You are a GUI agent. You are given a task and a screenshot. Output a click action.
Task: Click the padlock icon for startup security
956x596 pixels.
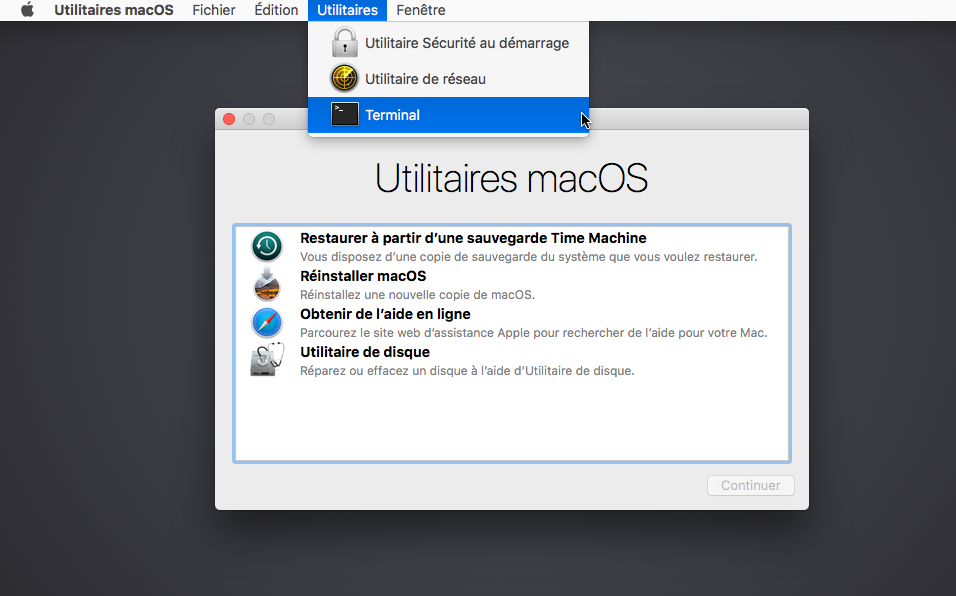point(344,43)
